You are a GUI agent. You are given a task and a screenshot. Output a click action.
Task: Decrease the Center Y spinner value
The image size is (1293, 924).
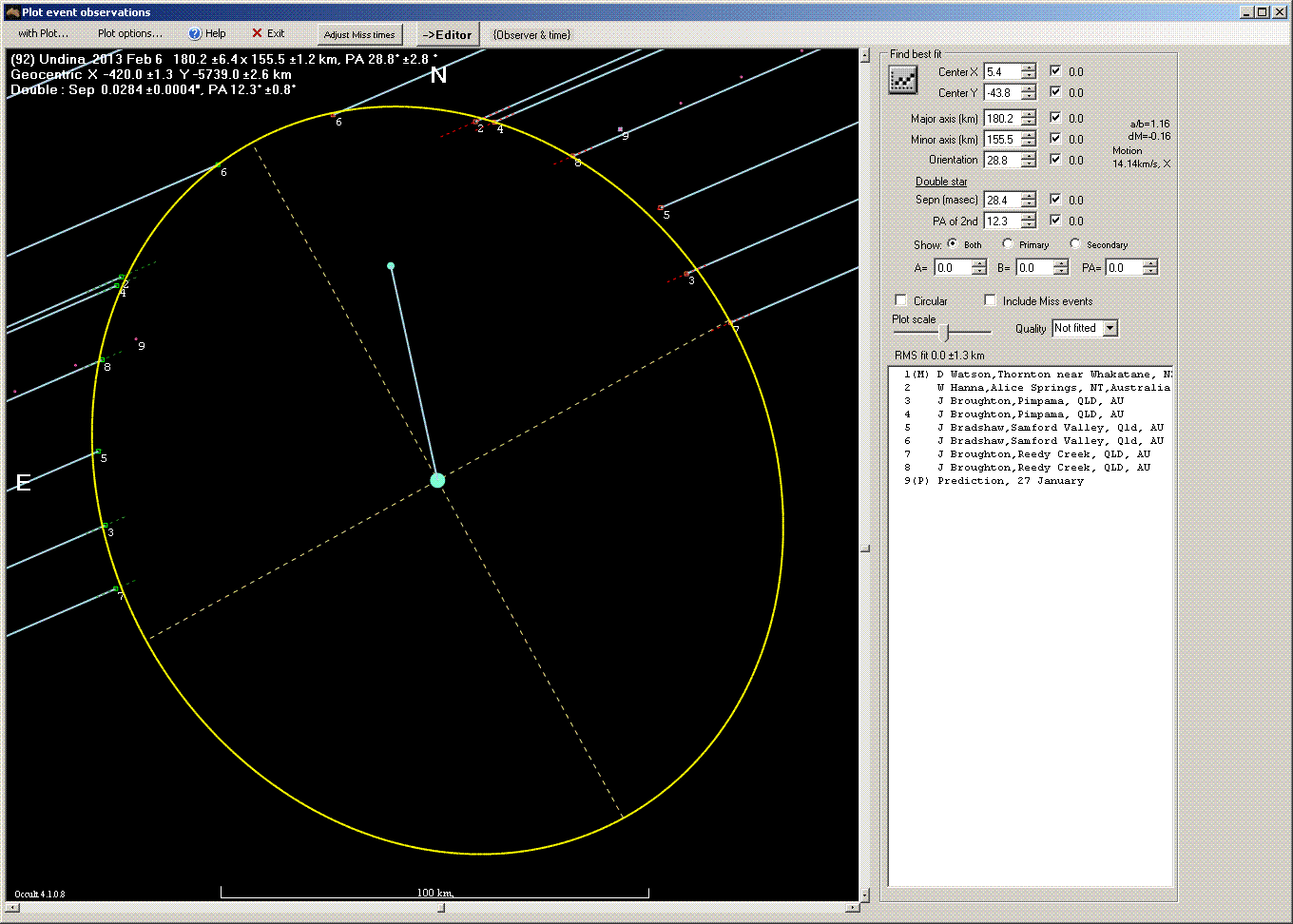point(1029,97)
